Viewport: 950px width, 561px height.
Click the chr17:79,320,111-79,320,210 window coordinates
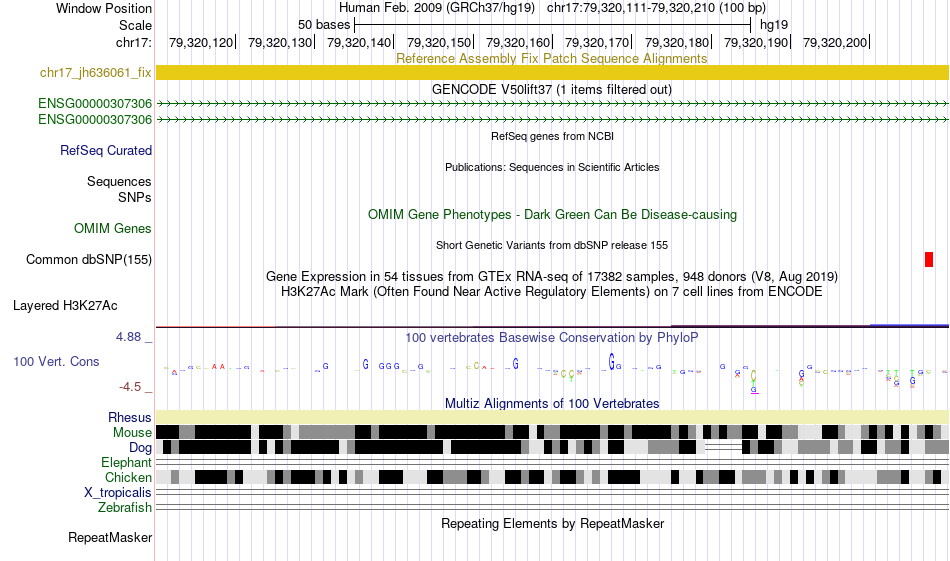[656, 8]
